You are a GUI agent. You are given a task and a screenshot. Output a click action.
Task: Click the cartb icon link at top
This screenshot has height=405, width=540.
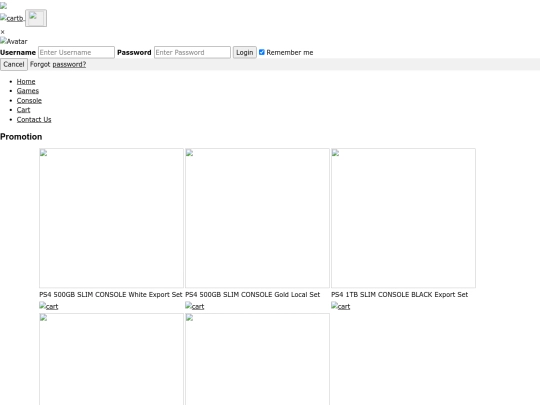click(12, 18)
